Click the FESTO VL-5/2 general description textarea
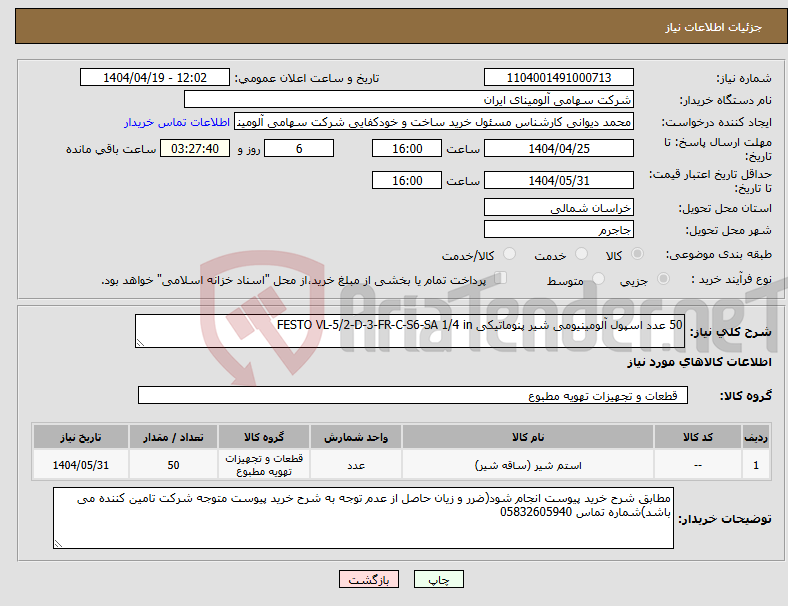 (410, 331)
